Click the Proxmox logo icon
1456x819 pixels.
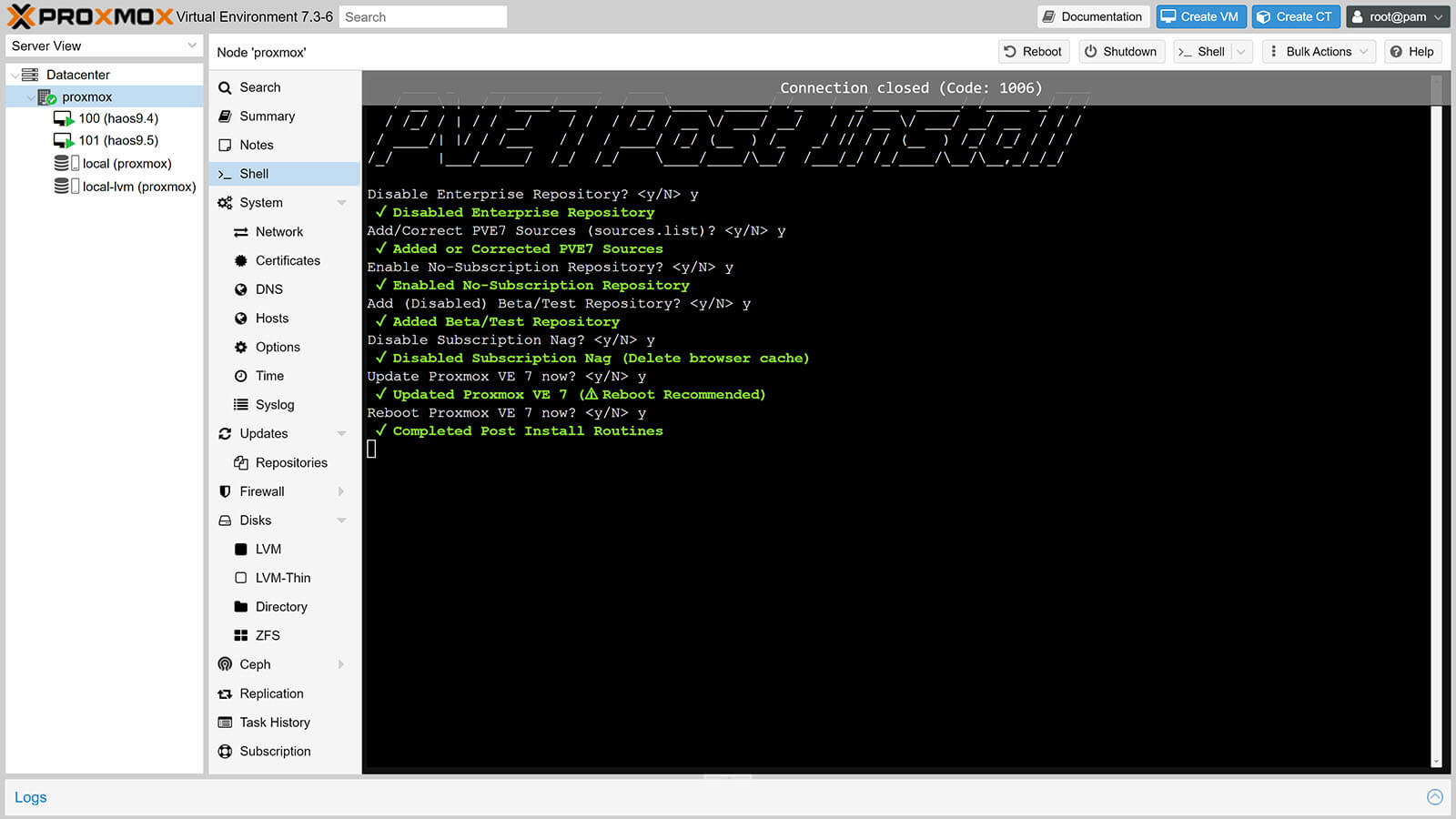pos(21,16)
